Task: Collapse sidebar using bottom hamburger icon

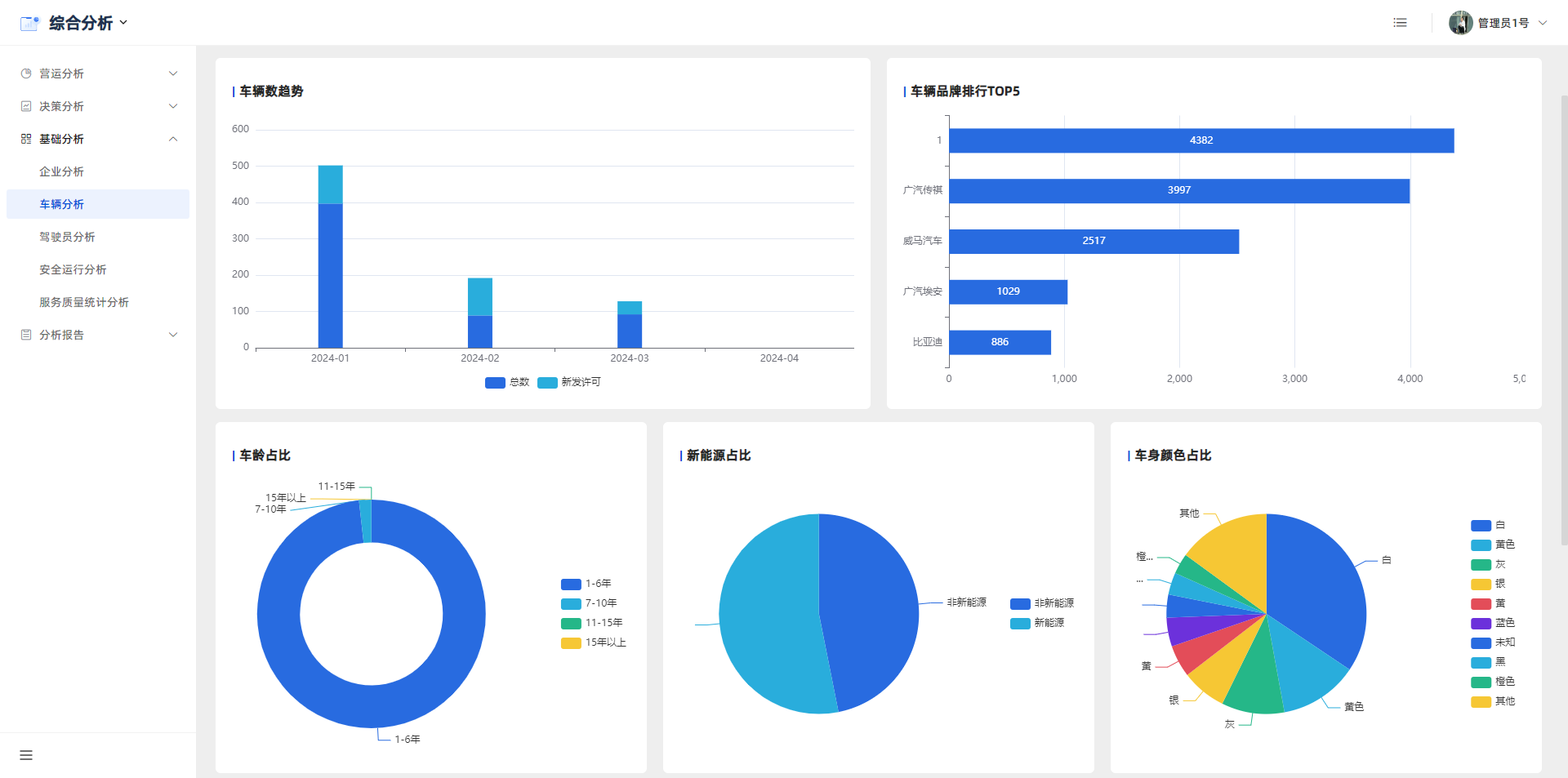Action: click(26, 755)
